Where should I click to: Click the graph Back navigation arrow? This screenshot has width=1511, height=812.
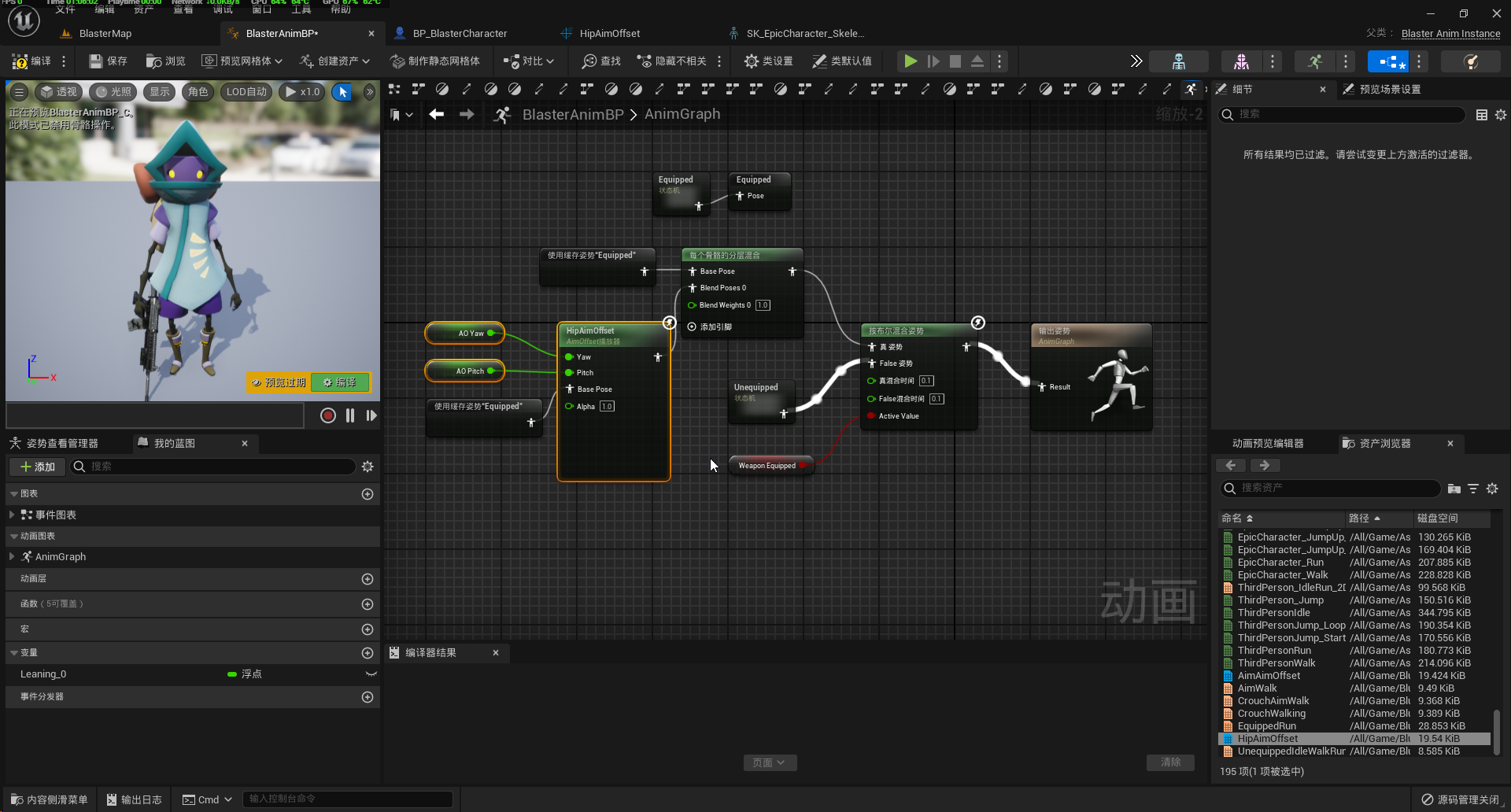(x=436, y=115)
